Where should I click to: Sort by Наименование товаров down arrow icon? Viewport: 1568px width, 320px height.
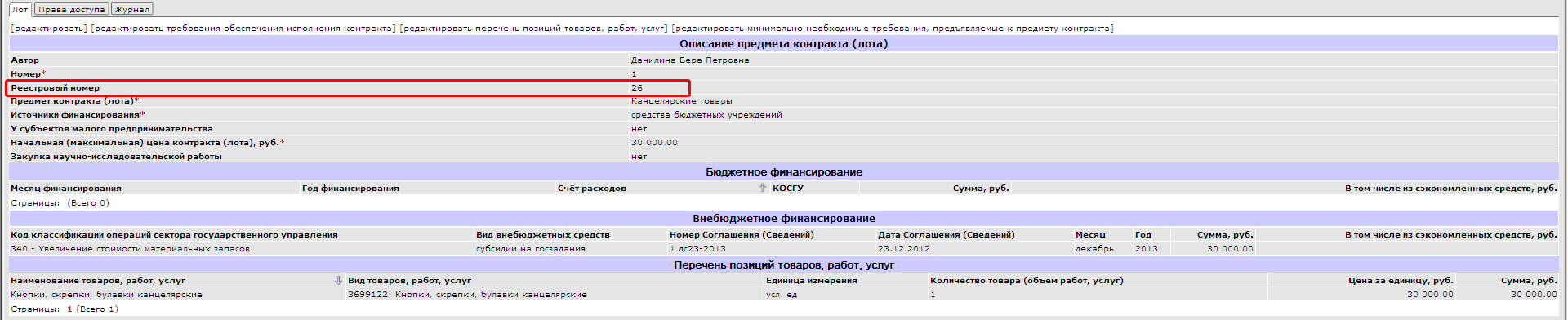338,280
